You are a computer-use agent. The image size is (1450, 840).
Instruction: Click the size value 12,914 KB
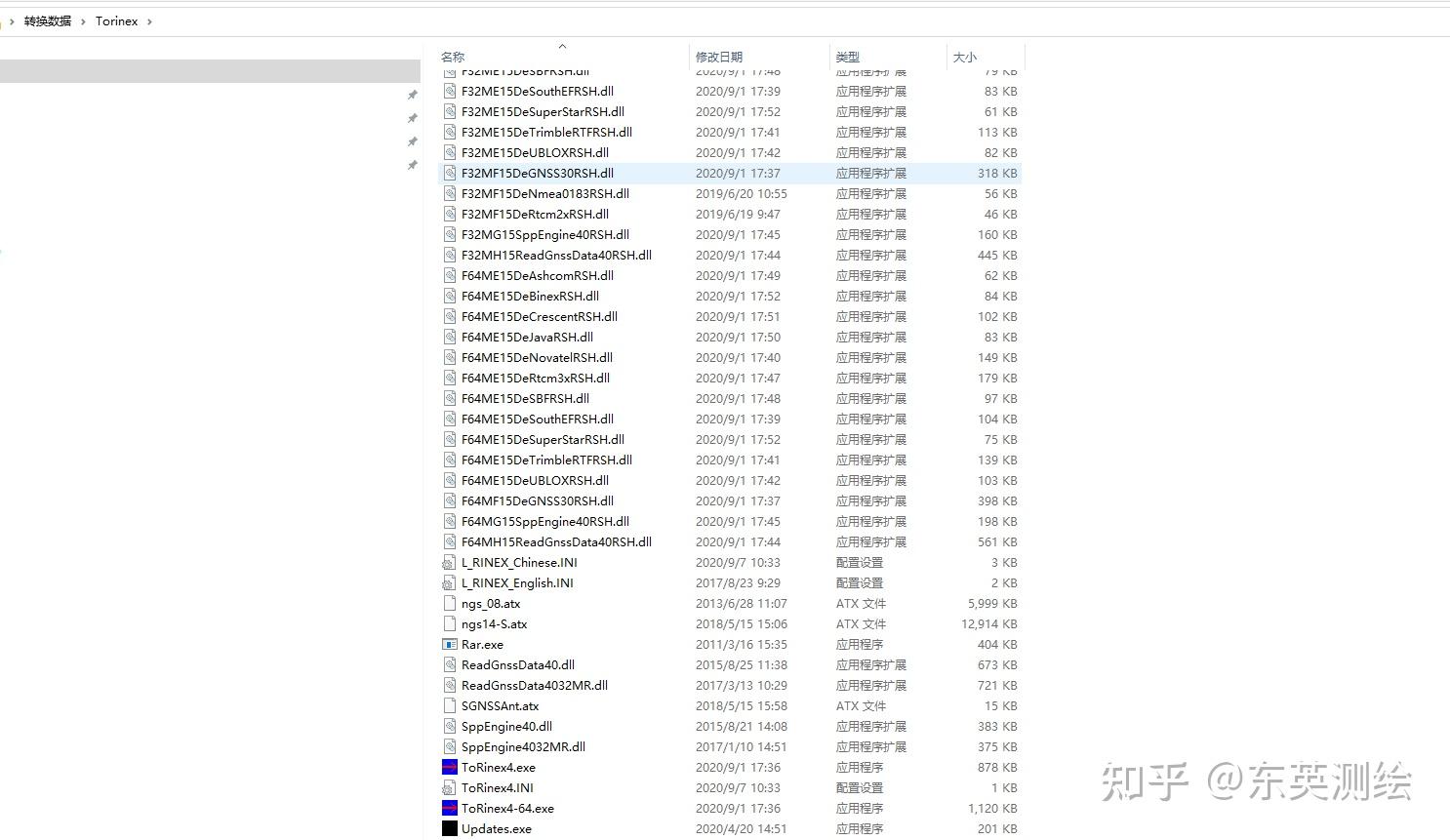pyautogui.click(x=989, y=623)
